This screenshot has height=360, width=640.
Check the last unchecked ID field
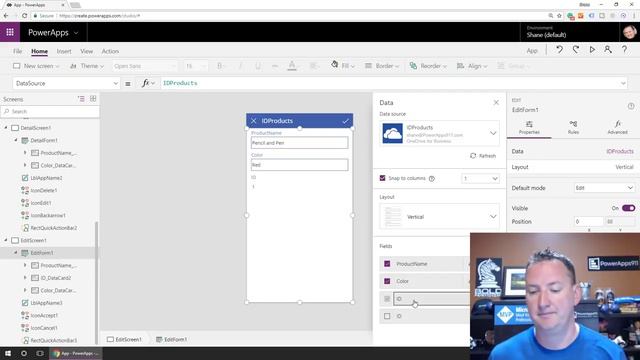click(387, 316)
